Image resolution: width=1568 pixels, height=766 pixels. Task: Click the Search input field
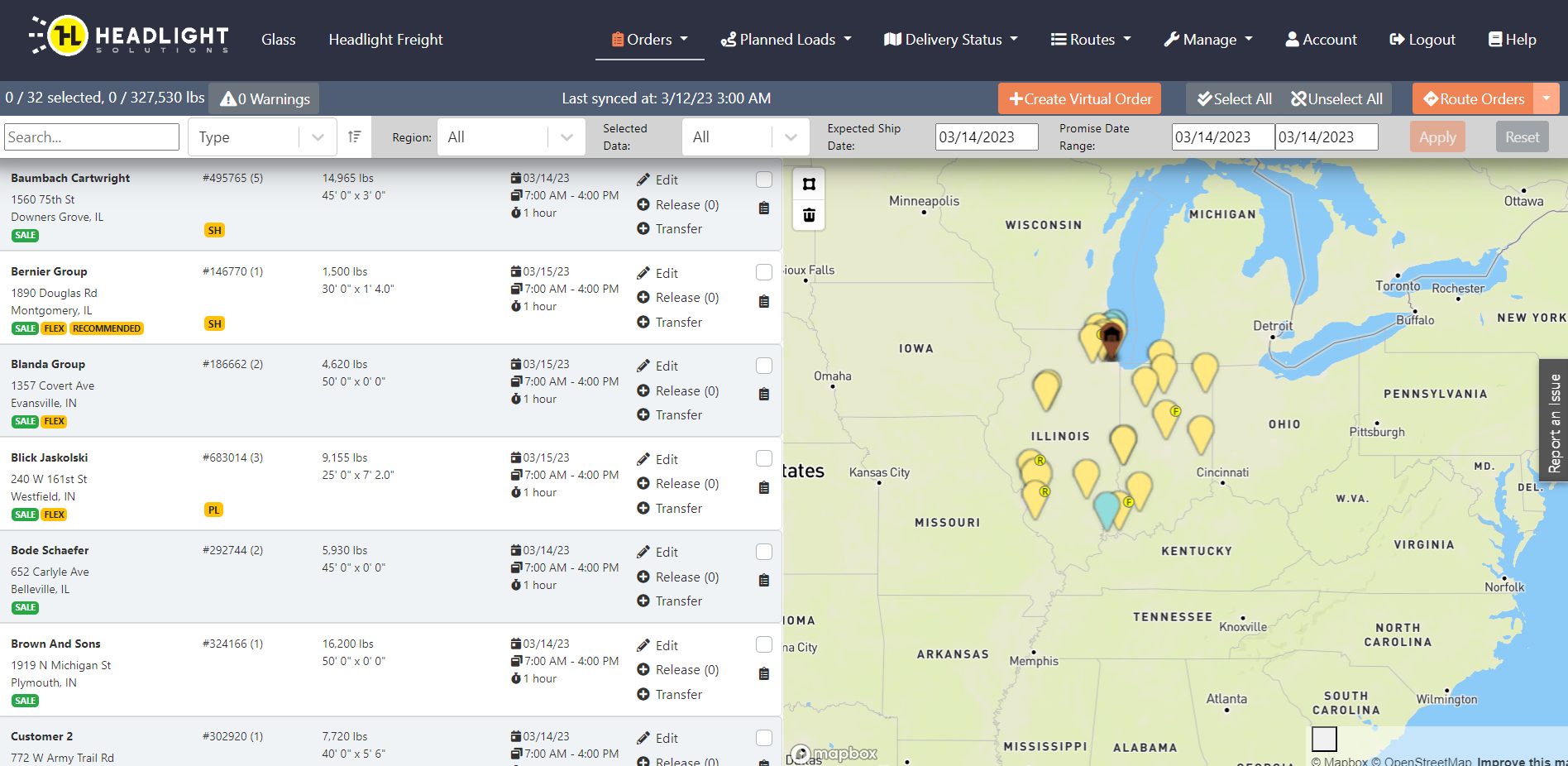pos(92,137)
